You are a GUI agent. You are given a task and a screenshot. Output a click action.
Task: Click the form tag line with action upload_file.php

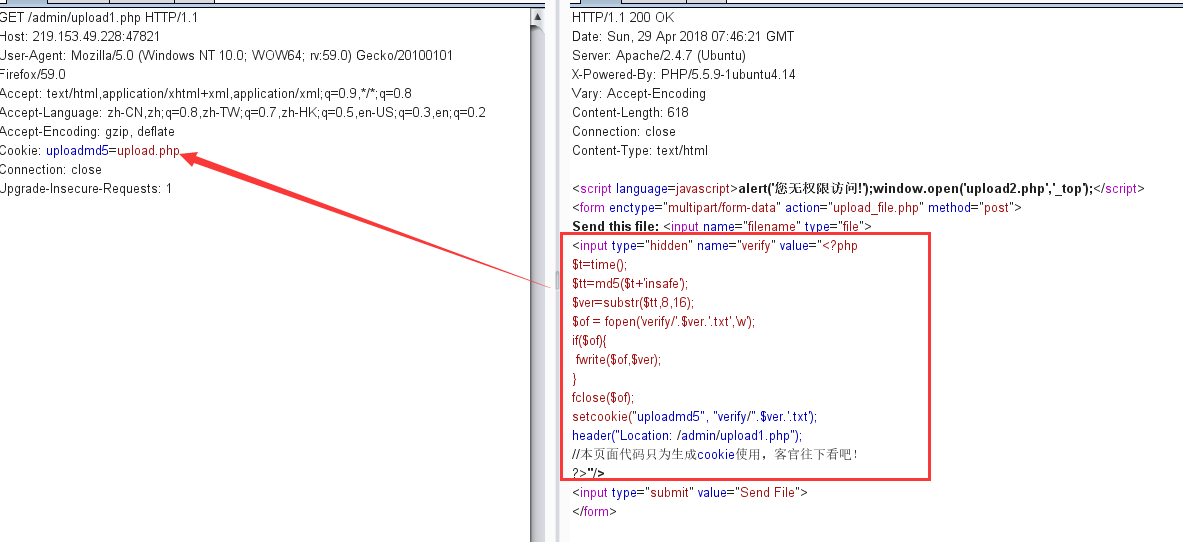797,208
